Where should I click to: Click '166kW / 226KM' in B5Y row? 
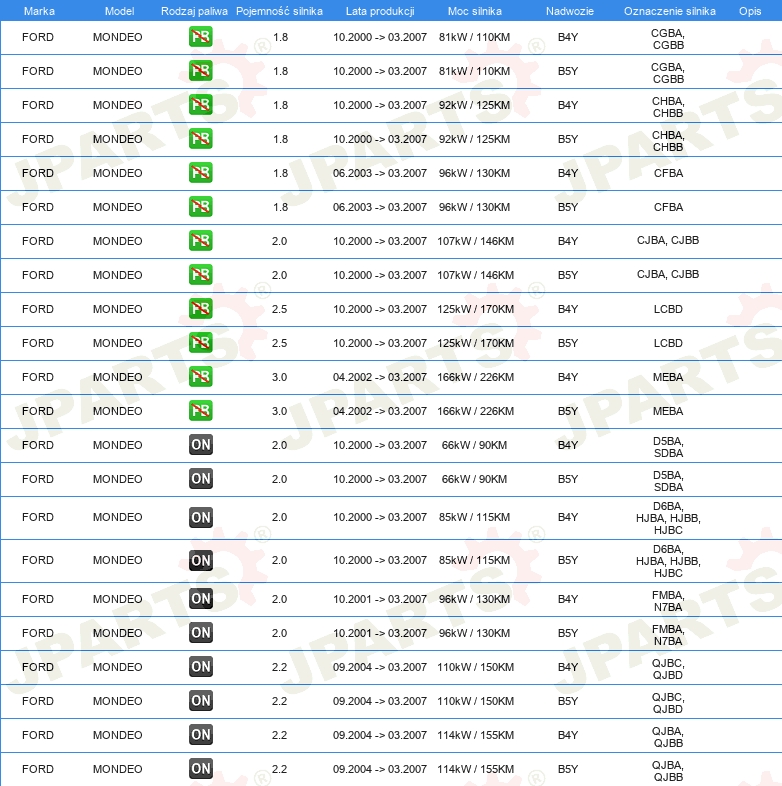pos(475,411)
